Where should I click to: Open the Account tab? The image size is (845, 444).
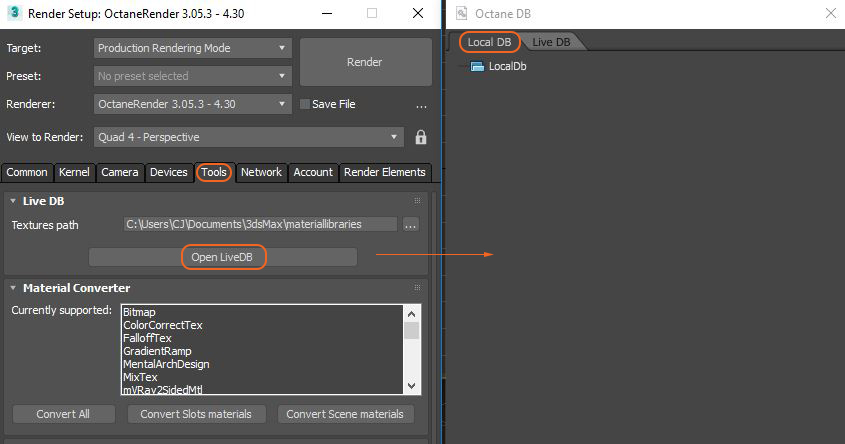coord(313,172)
